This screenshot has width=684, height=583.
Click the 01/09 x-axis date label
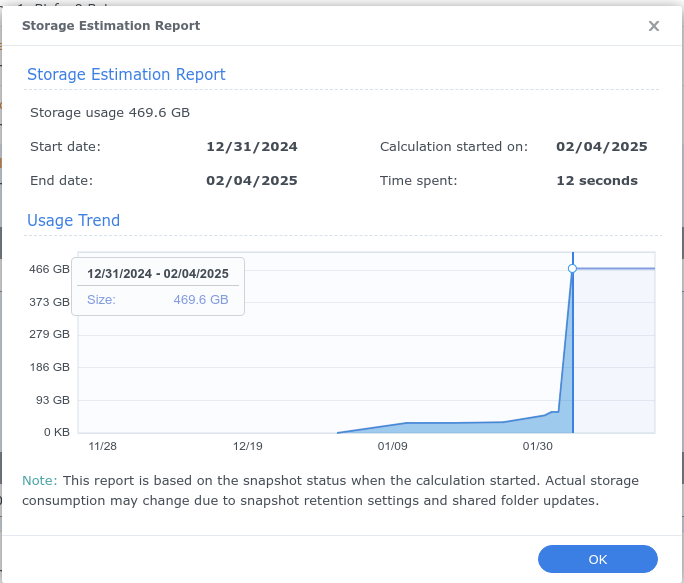coord(393,446)
